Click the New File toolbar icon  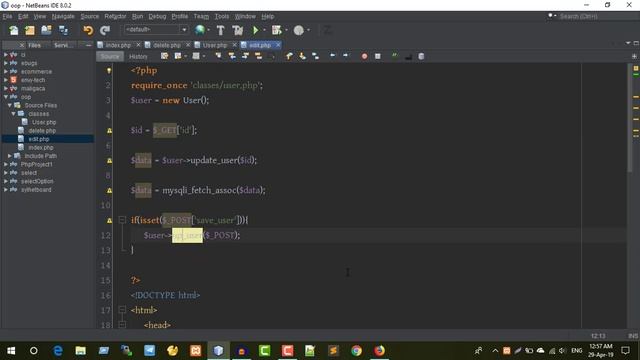tap(13, 30)
